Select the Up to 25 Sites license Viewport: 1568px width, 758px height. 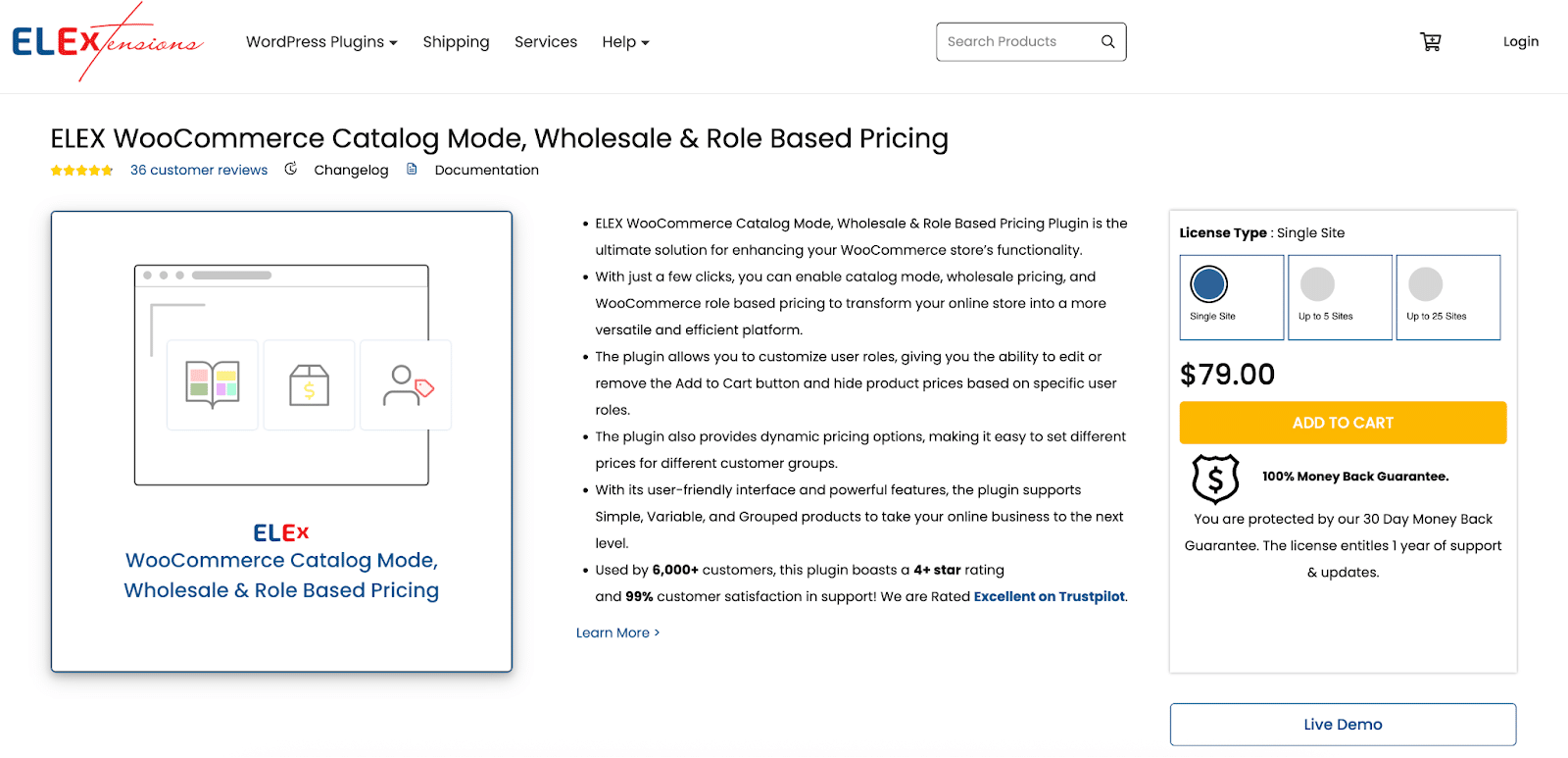pyautogui.click(x=1448, y=297)
